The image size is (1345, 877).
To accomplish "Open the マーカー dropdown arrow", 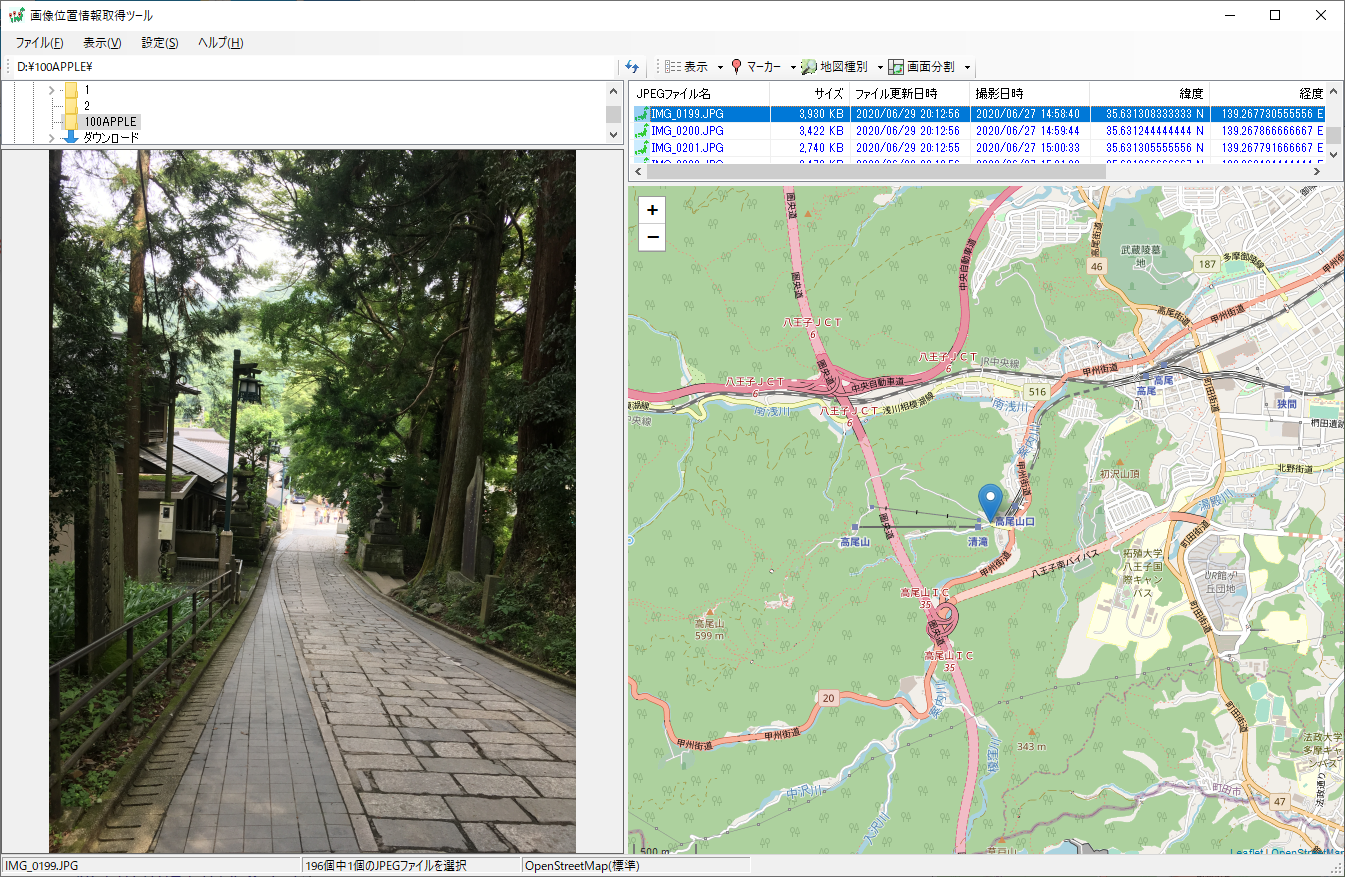I will [x=793, y=68].
